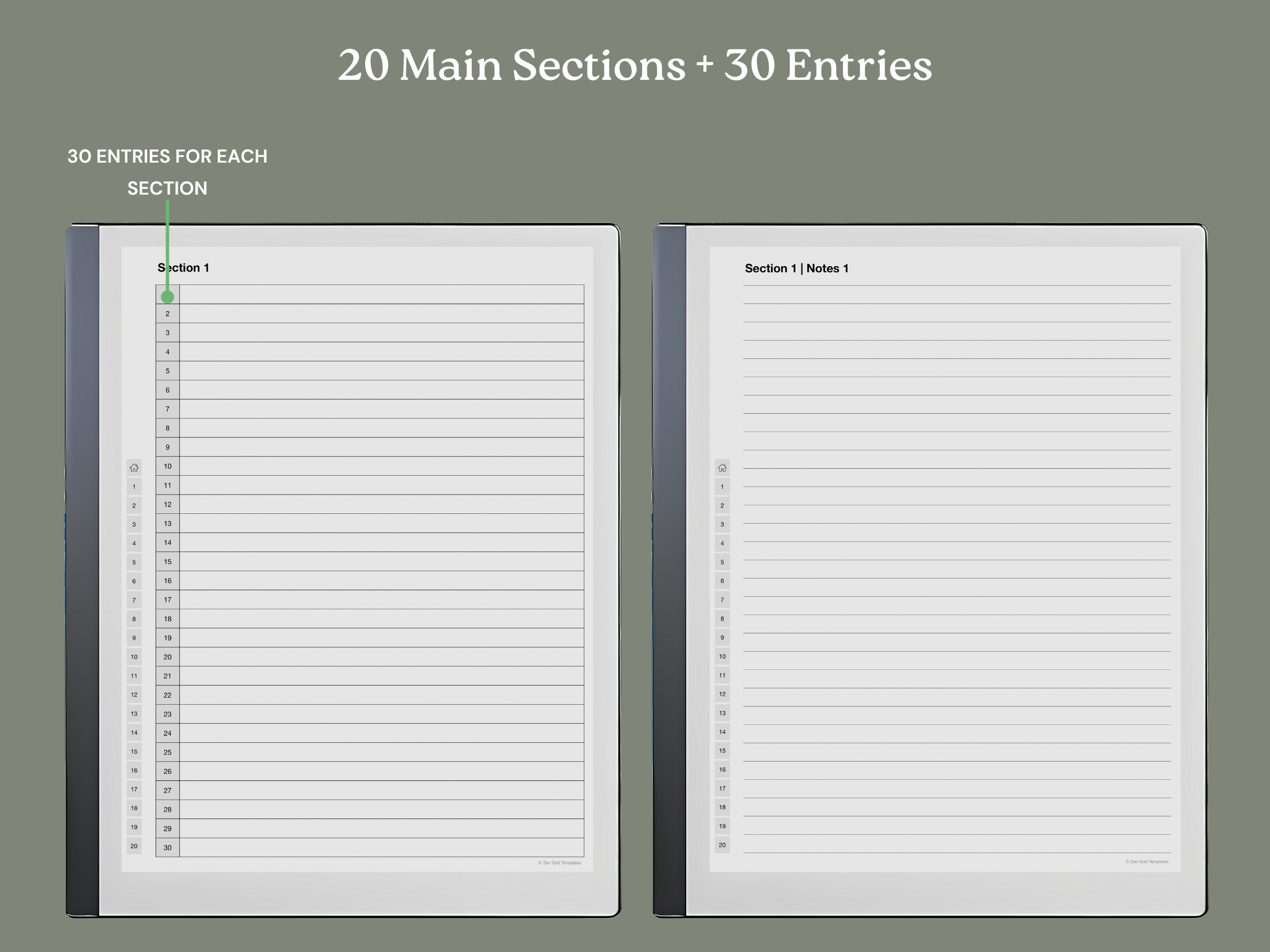Click the green dot on entry 1

[167, 297]
